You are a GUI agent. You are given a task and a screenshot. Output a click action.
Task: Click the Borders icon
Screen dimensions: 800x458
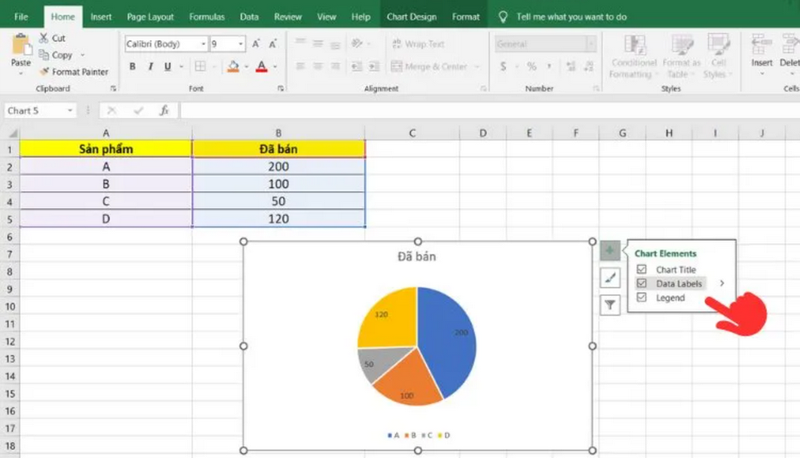point(201,66)
